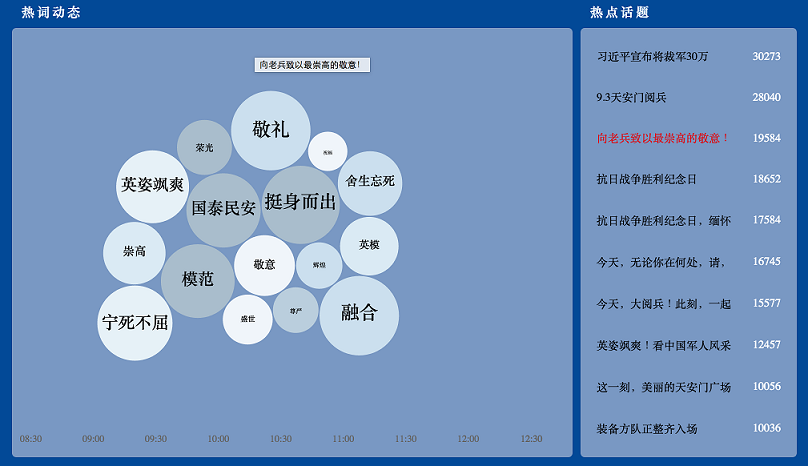Click the 宁死不屈 word bubble
808x466 pixels.
[x=135, y=323]
